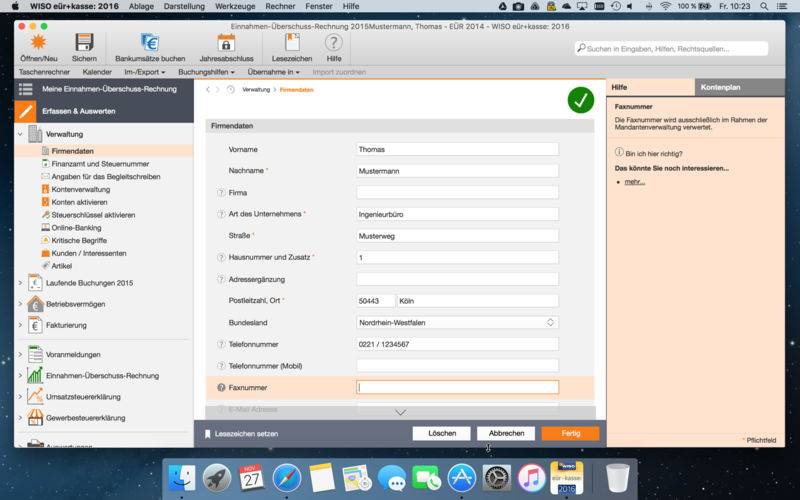Screen dimensions: 800x500
Task: Select Artikel in the sidebar
Action: 61,266
